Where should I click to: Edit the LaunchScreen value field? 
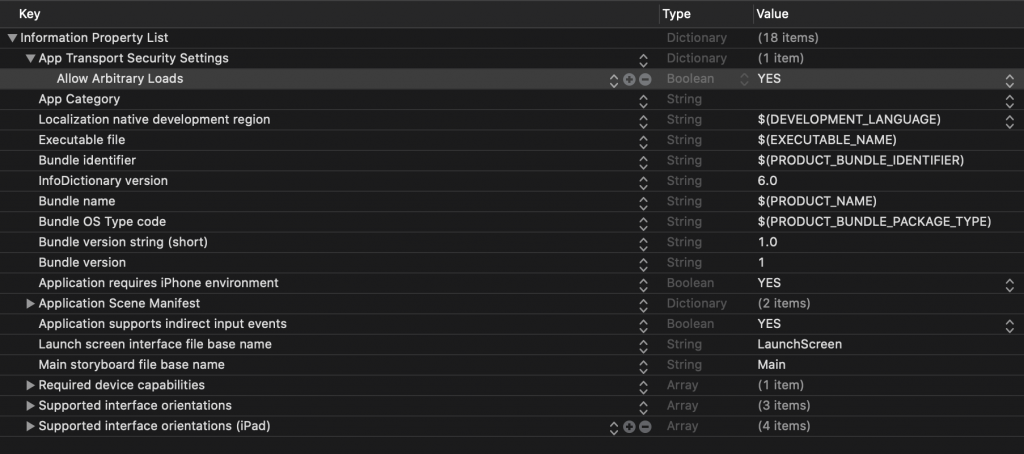point(799,345)
